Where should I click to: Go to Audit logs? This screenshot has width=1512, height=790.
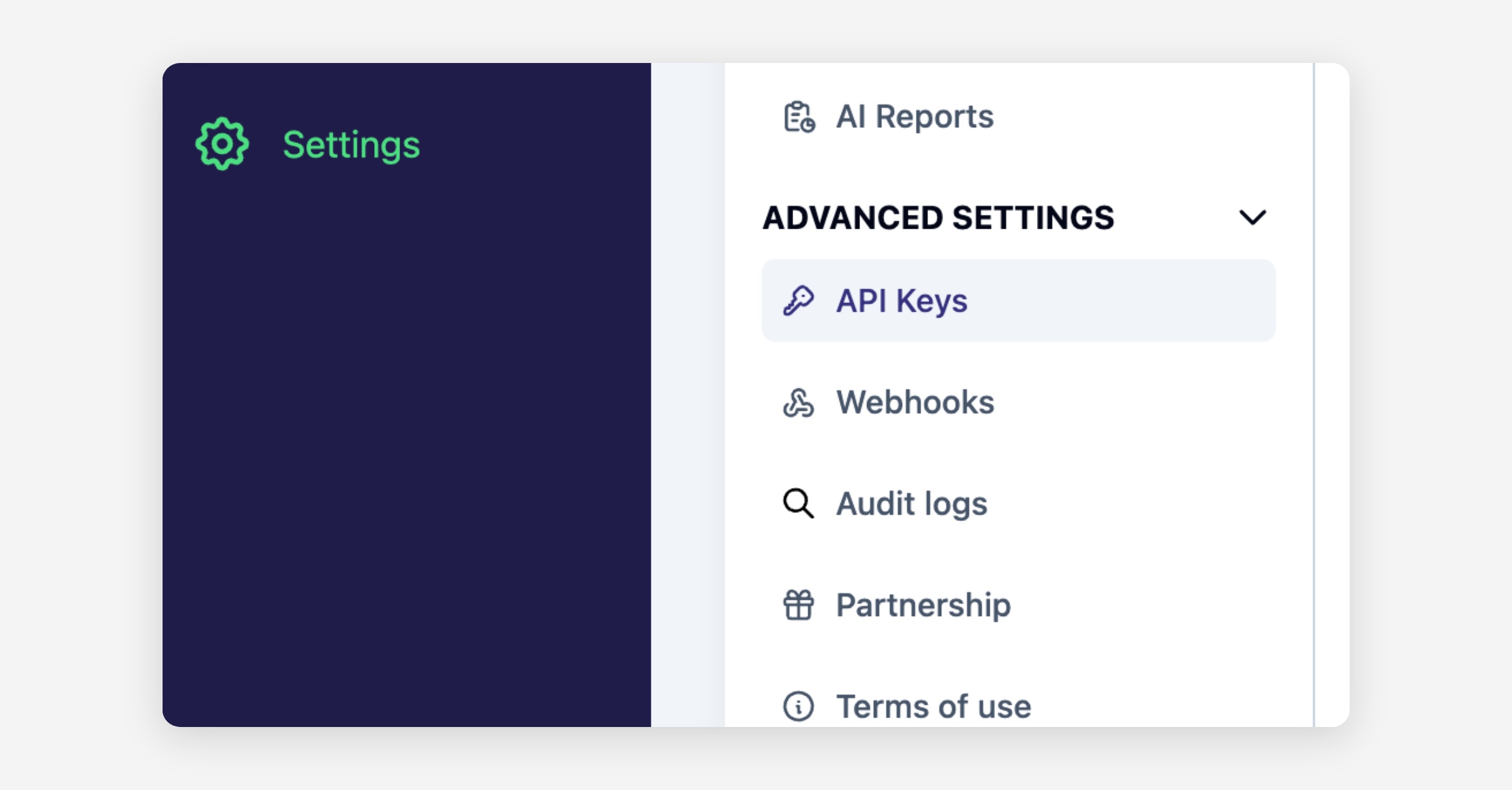[x=912, y=504]
